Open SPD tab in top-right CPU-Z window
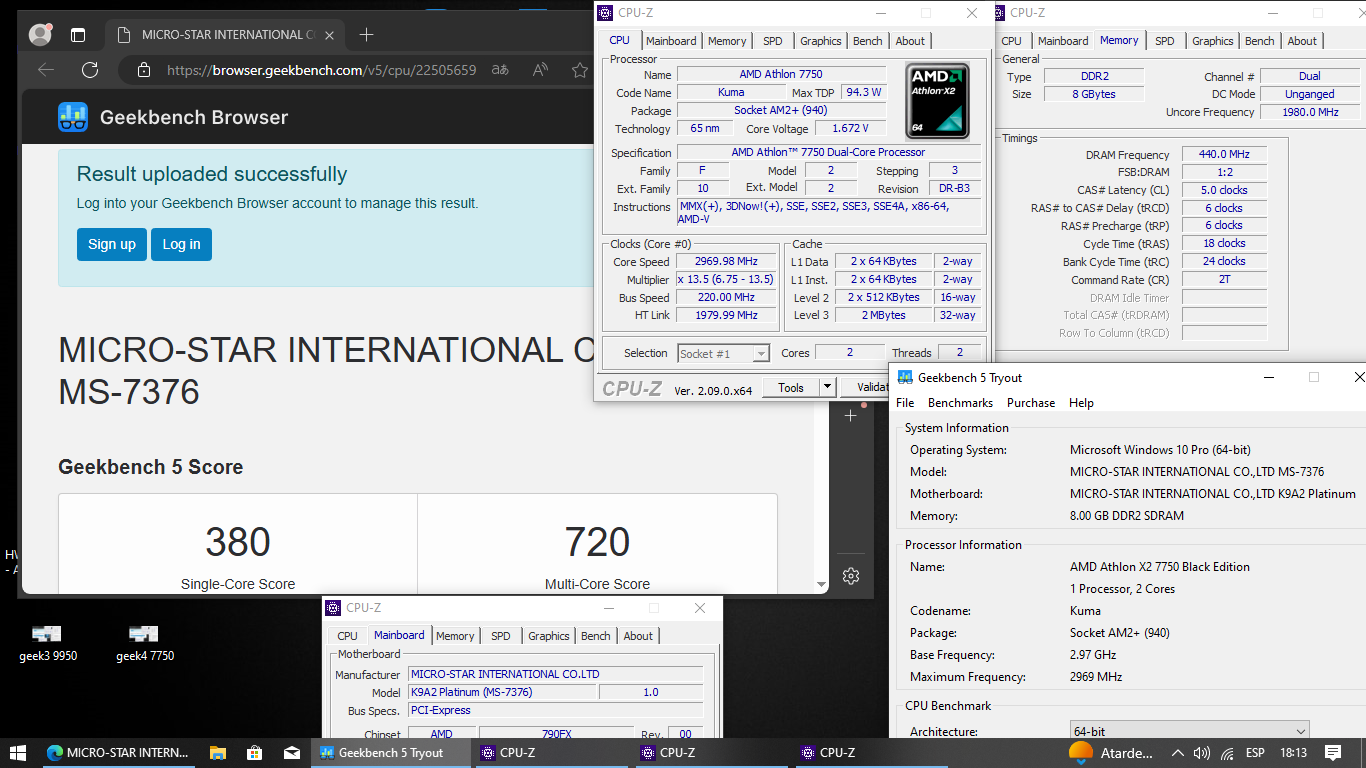 [1165, 41]
